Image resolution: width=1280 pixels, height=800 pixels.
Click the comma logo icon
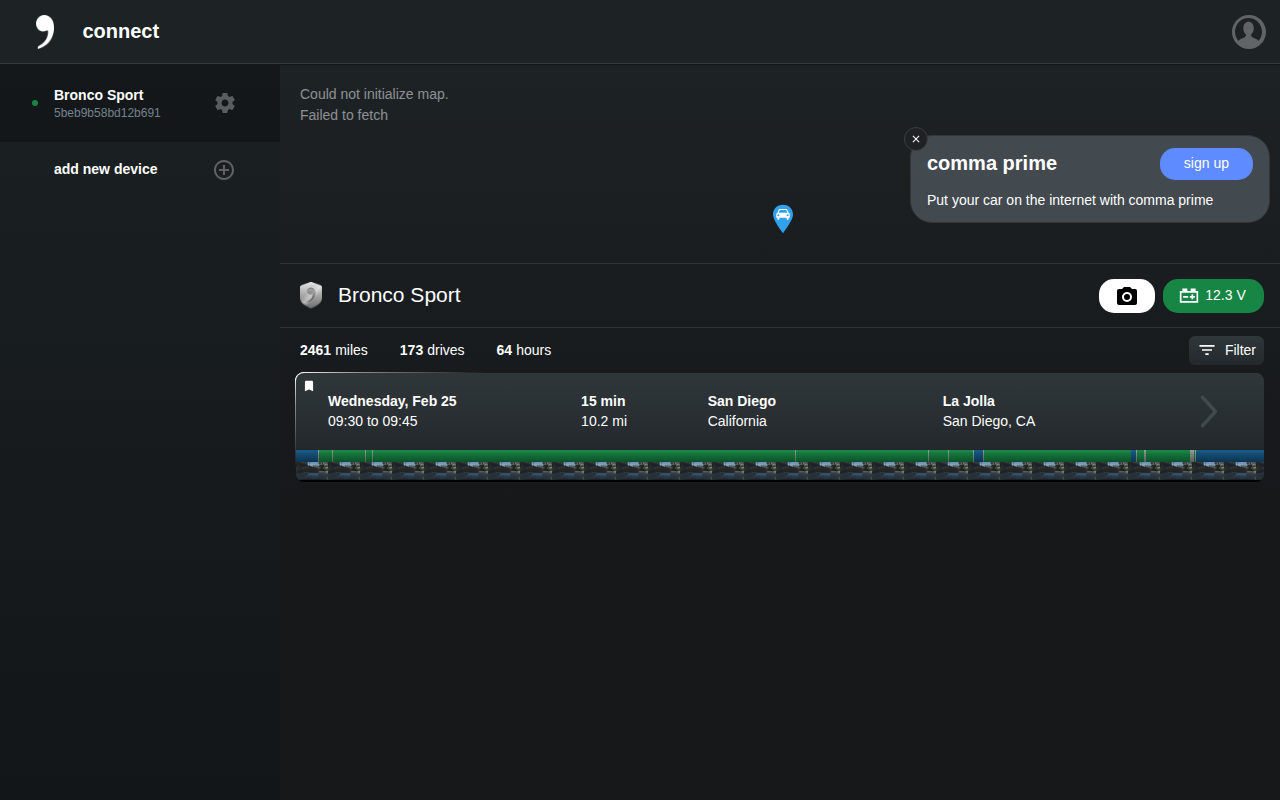pos(45,32)
